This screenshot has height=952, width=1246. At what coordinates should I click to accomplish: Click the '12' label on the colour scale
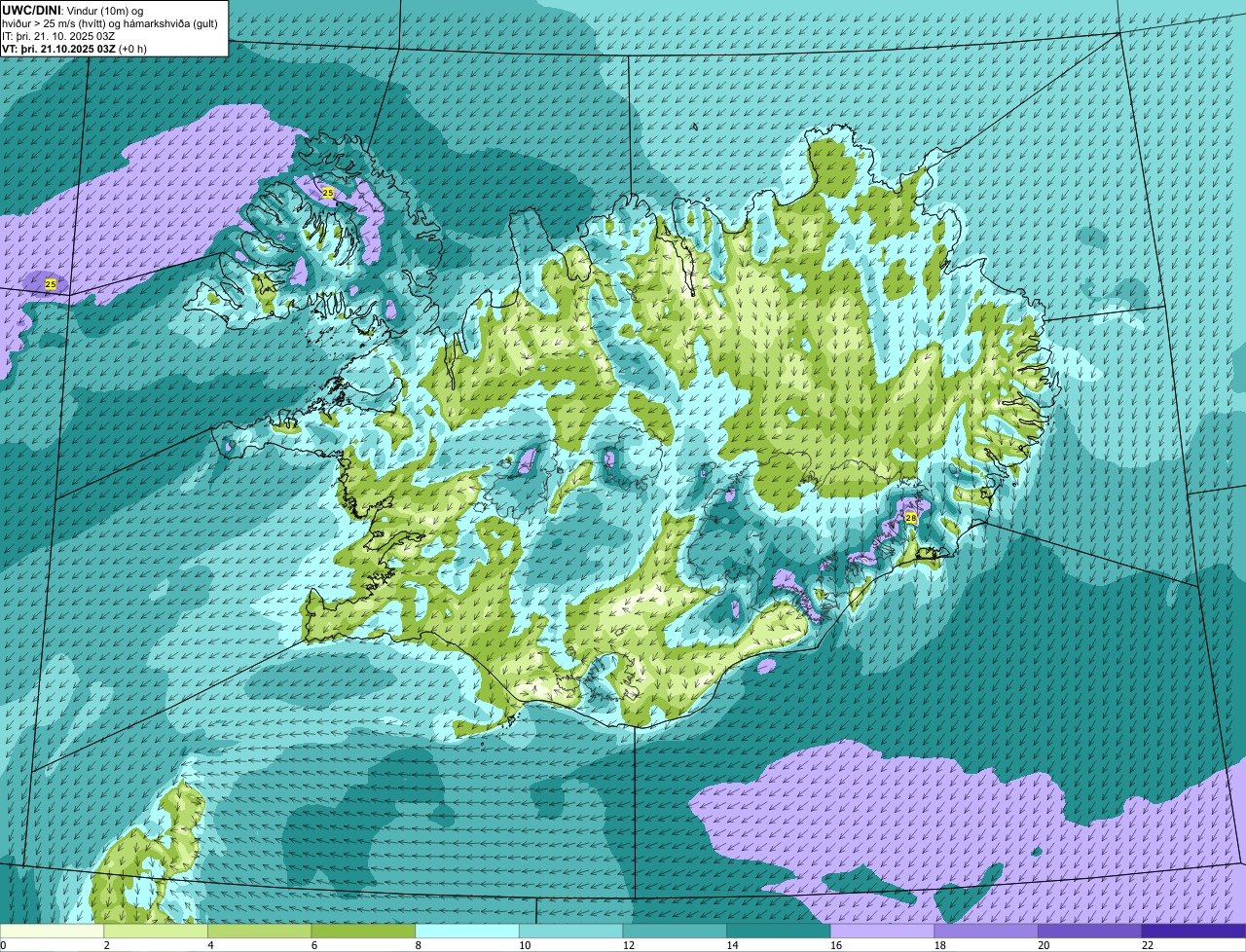(x=629, y=945)
